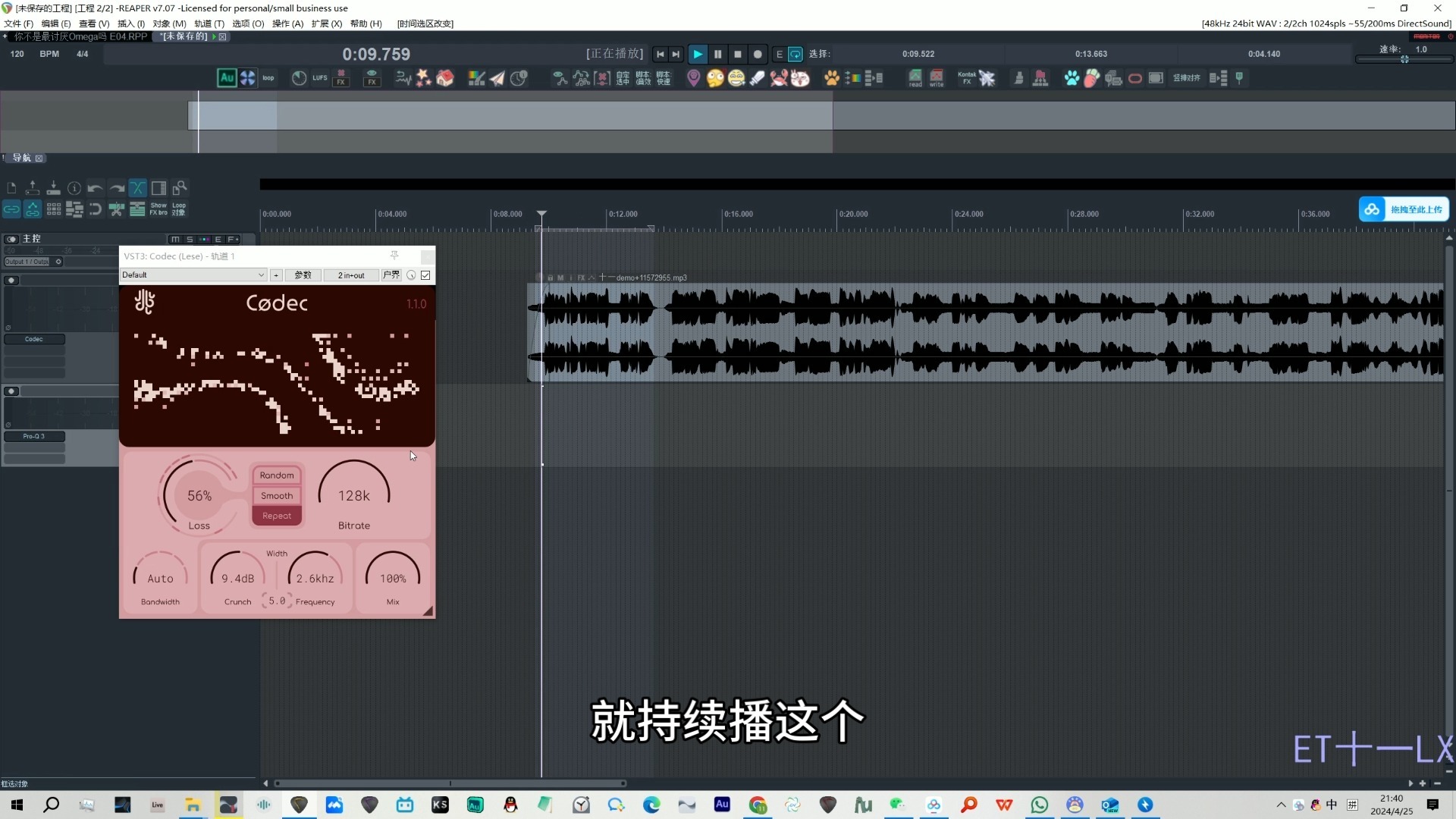Select the Smooth loss mode
1456x819 pixels.
coord(277,496)
